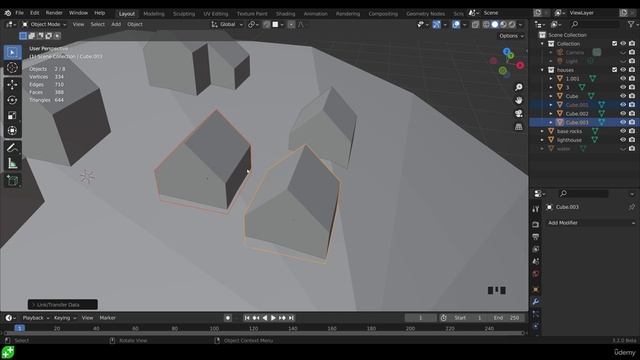This screenshot has height=360, width=640.
Task: Click the blue Z axis gizmo ball
Action: point(507,51)
